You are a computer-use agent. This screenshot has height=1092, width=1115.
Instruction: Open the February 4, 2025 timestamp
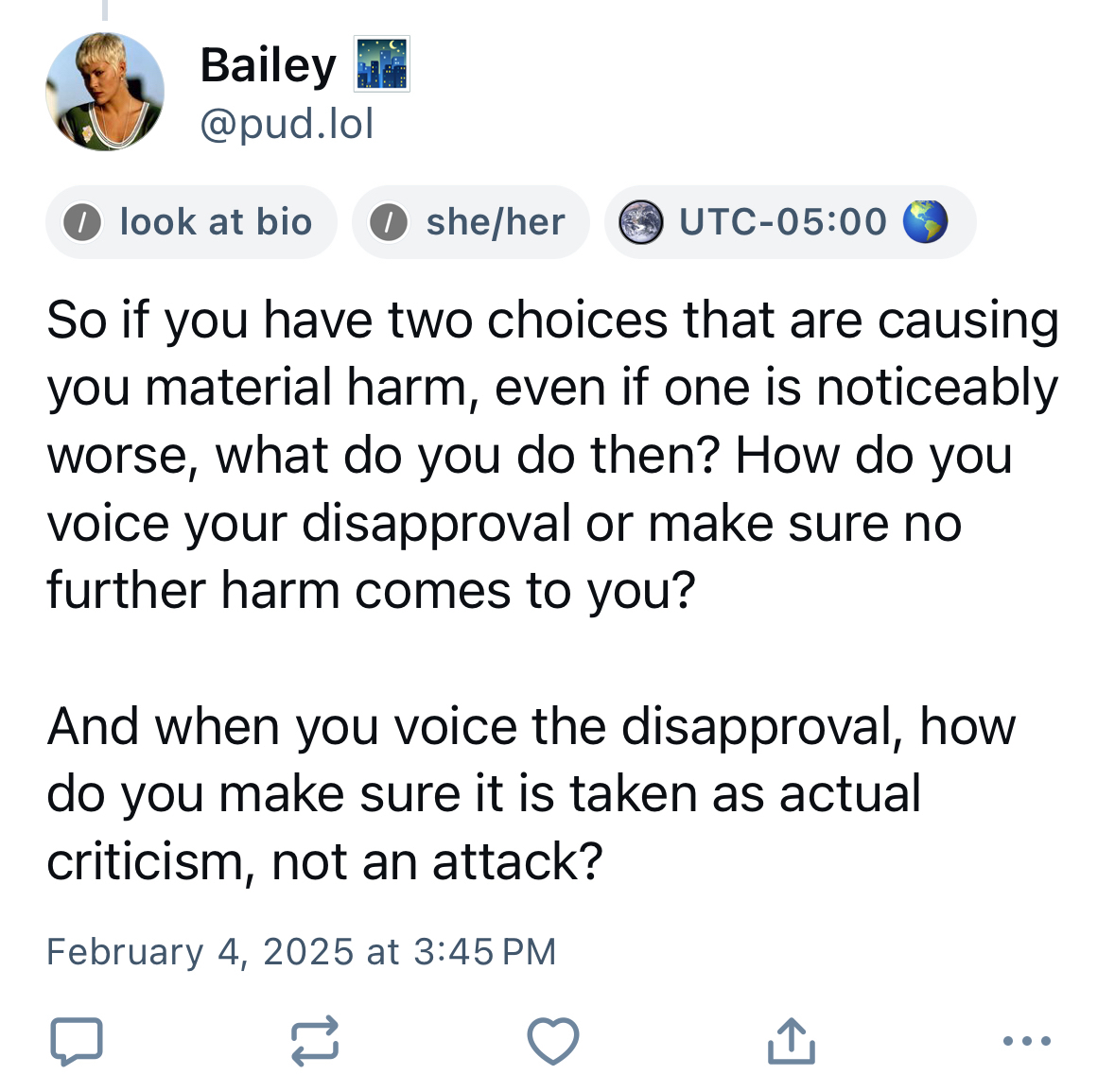[302, 951]
